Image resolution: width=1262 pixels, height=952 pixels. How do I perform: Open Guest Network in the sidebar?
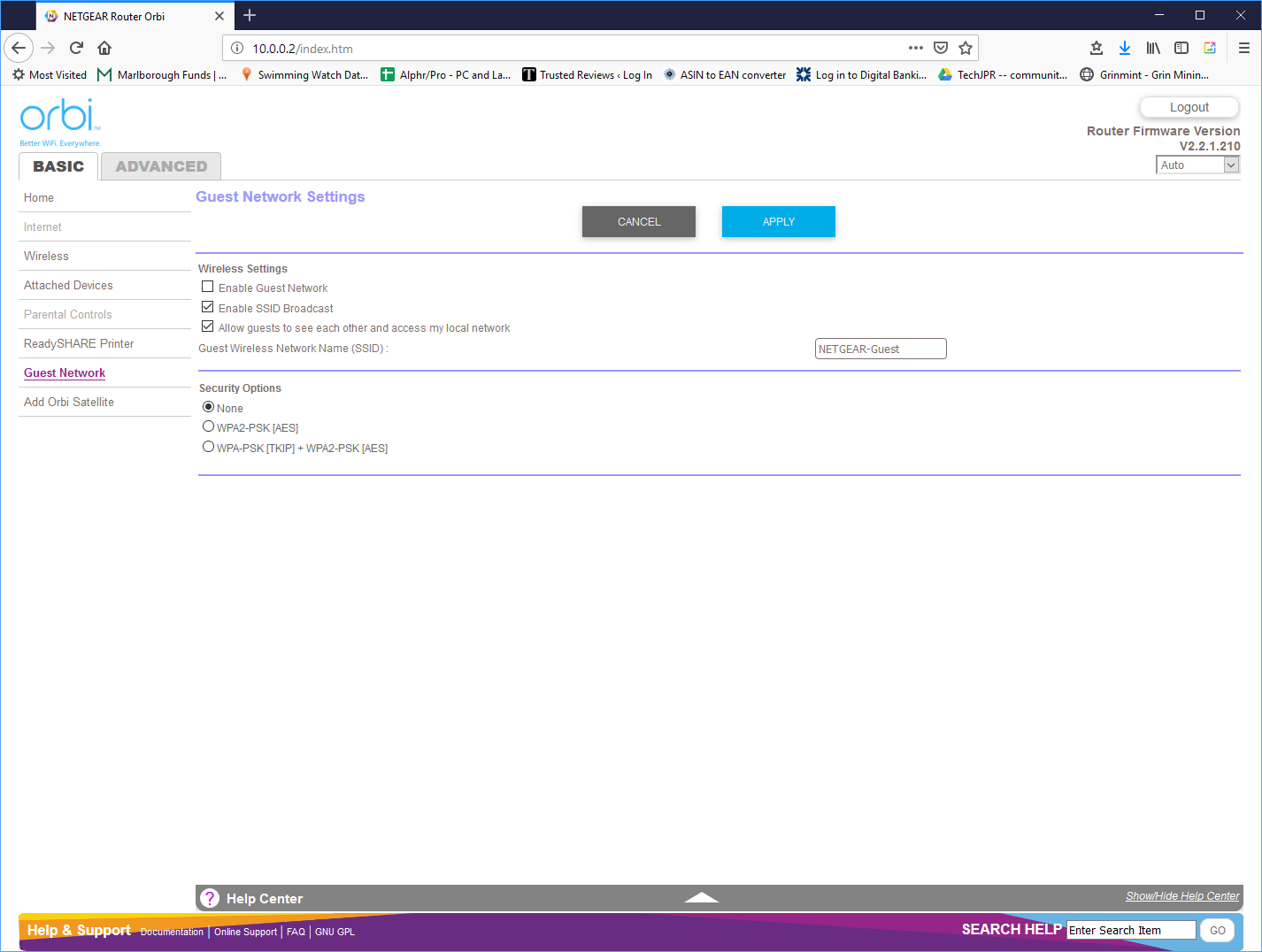point(65,372)
